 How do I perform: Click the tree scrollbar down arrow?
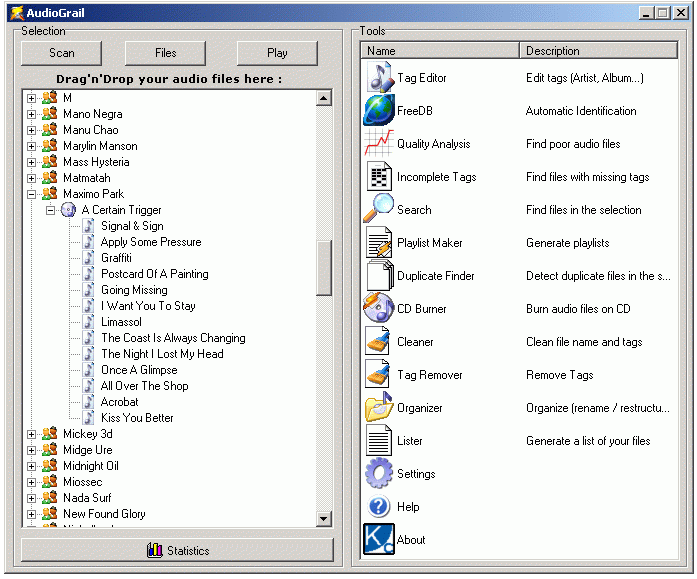[324, 518]
